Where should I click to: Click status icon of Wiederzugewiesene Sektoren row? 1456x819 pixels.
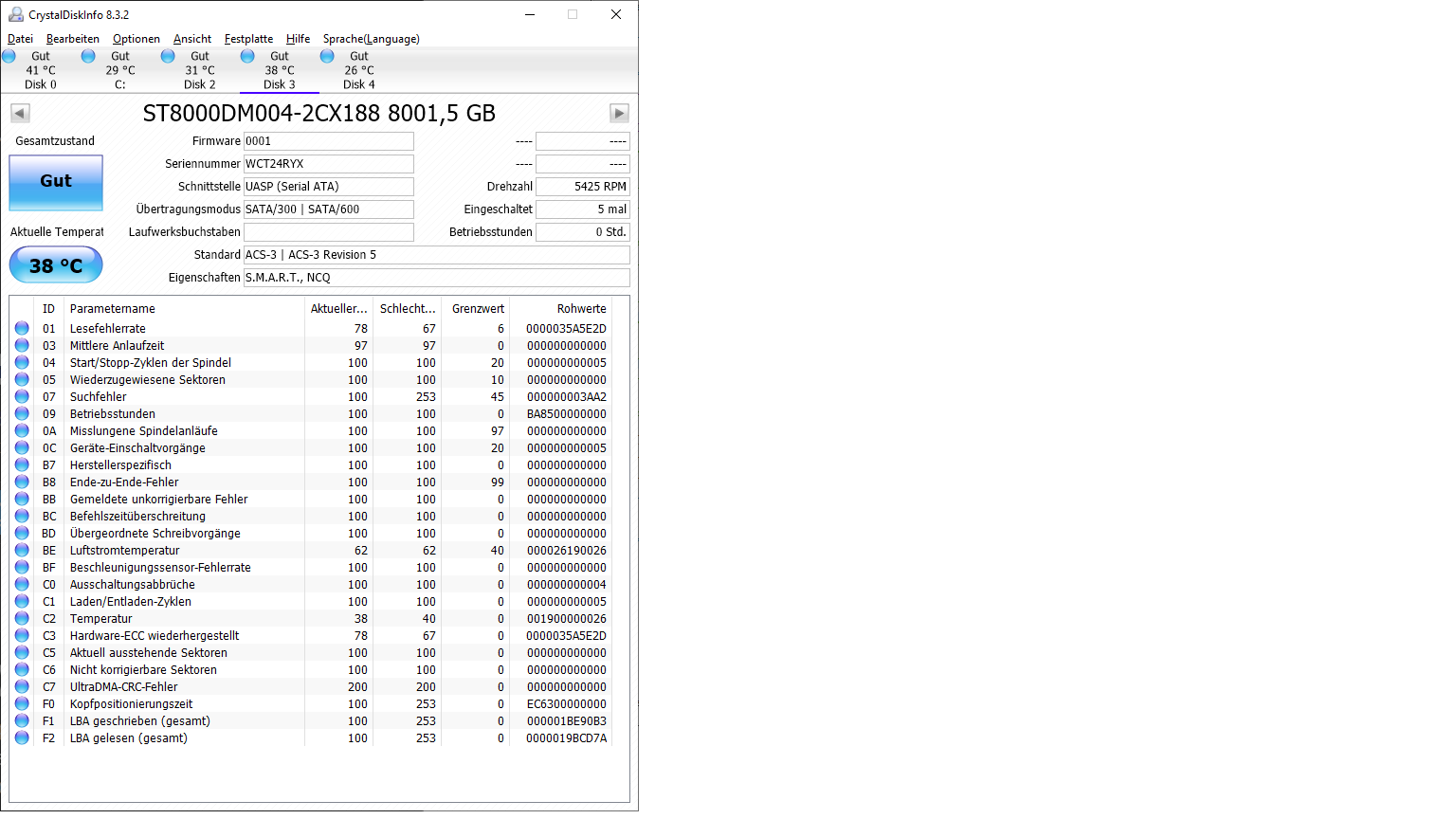(x=22, y=379)
